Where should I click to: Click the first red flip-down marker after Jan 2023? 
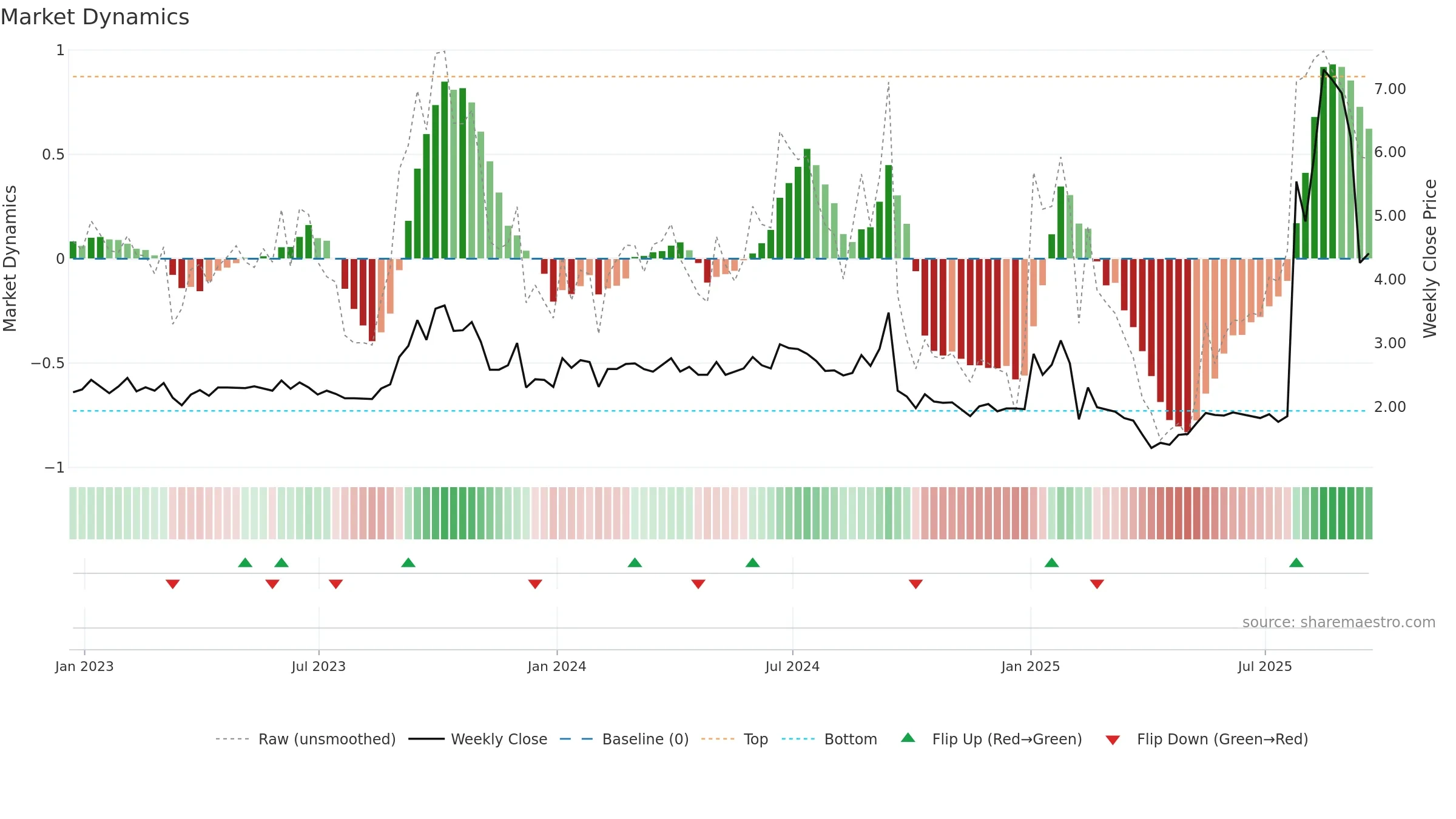173,584
